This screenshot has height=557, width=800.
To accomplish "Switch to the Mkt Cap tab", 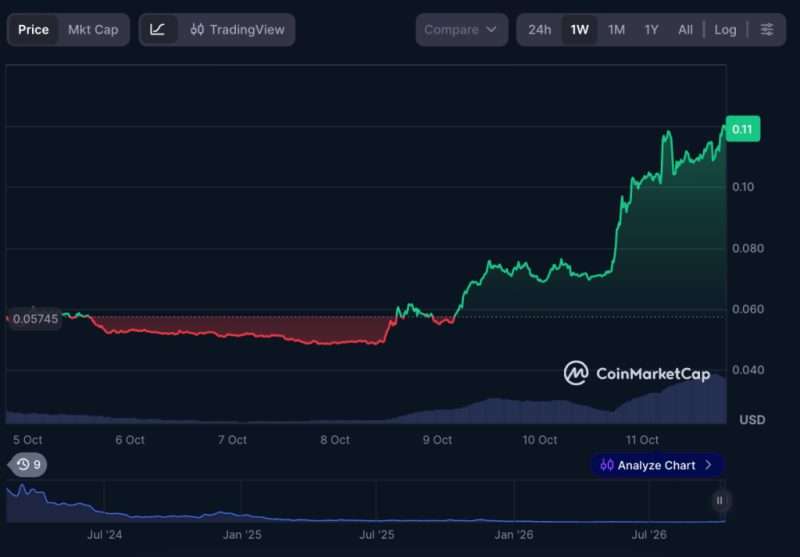I will 93,30.
